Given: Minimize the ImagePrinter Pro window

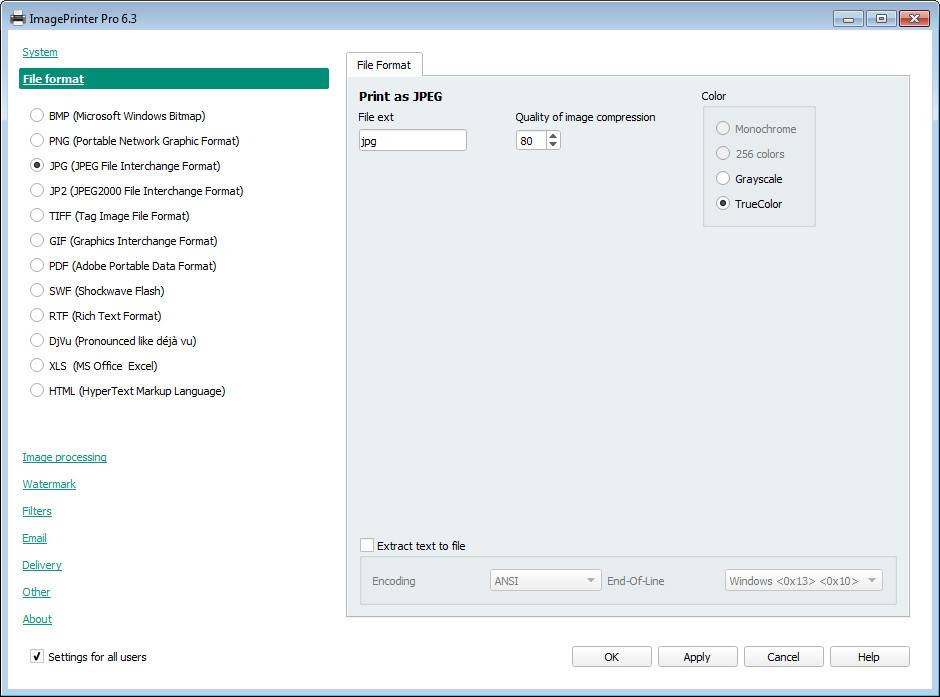Looking at the screenshot, I should tap(848, 19).
